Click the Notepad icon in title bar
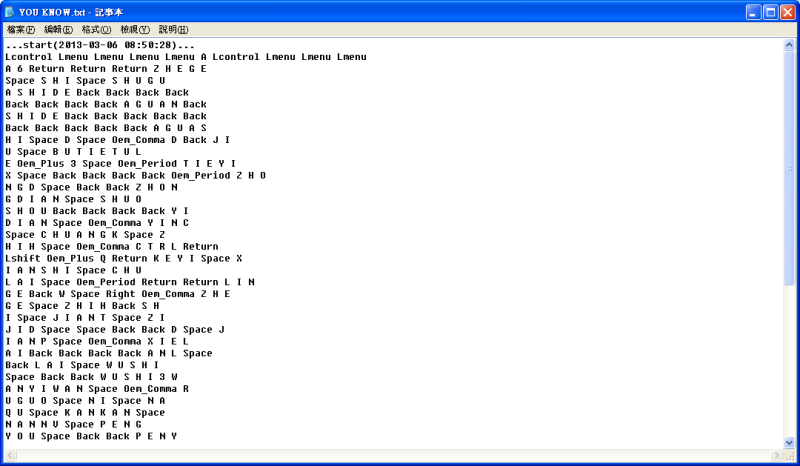Image resolution: width=800 pixels, height=466 pixels. click(10, 12)
